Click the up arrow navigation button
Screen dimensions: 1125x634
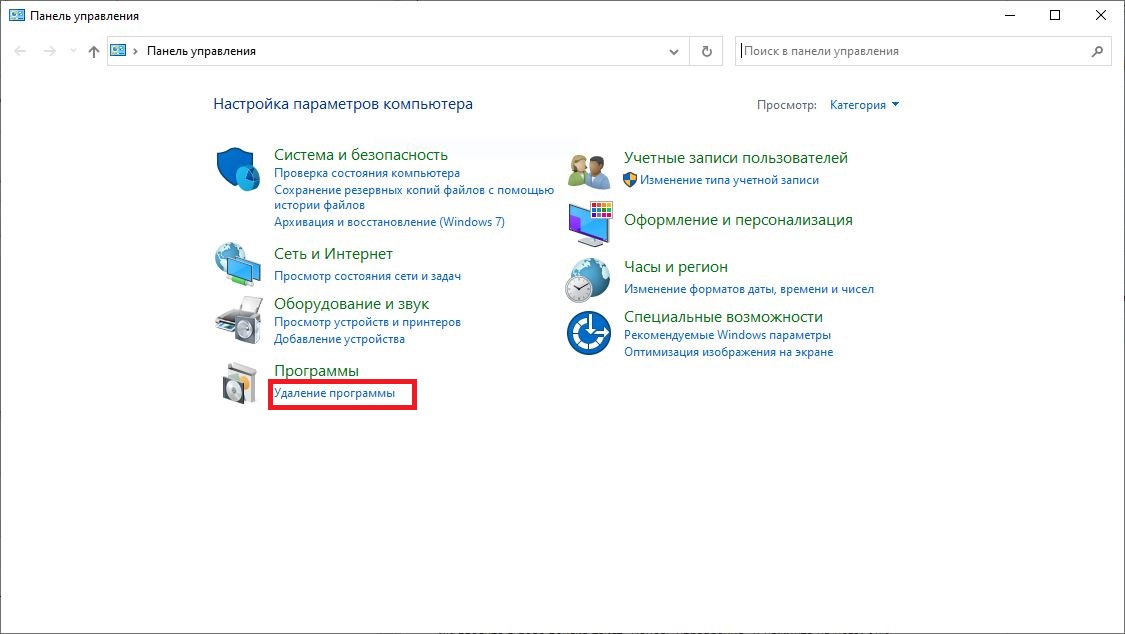coord(94,51)
